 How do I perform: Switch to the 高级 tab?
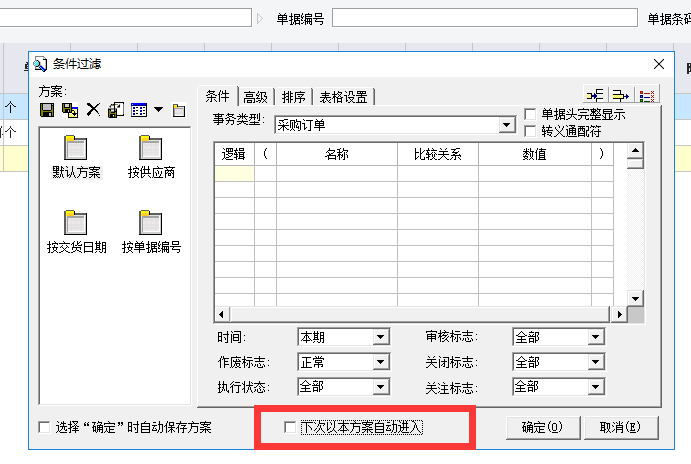click(x=255, y=97)
